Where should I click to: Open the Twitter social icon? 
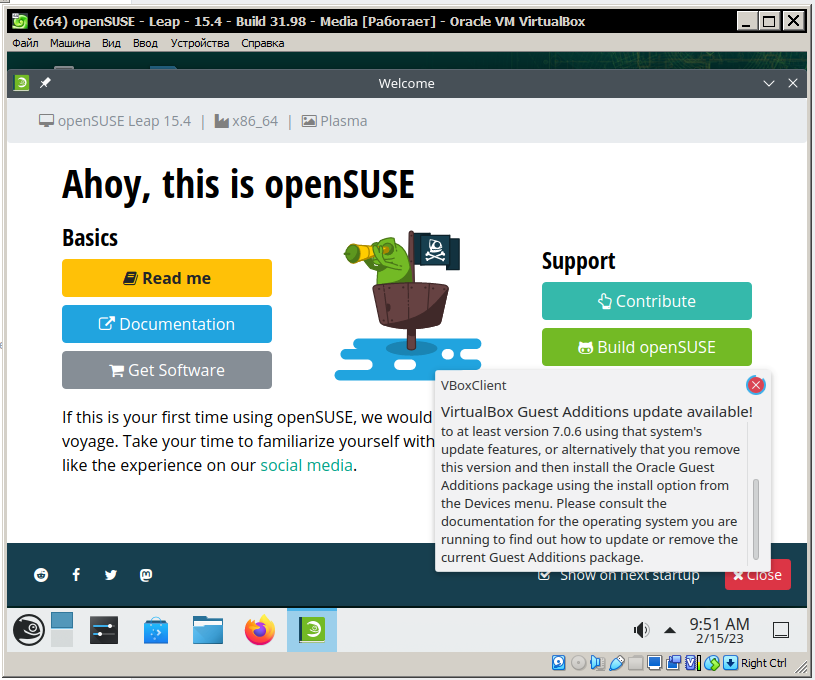point(111,574)
